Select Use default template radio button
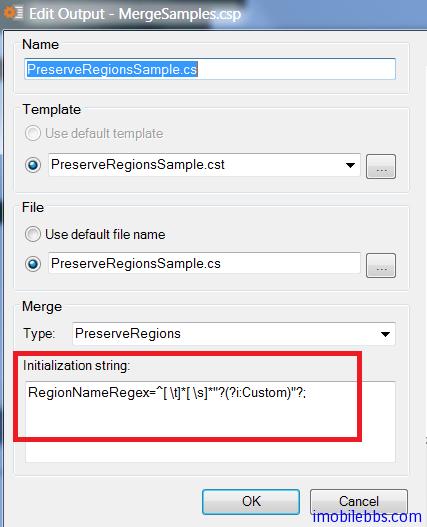The image size is (427, 527). coord(33,133)
